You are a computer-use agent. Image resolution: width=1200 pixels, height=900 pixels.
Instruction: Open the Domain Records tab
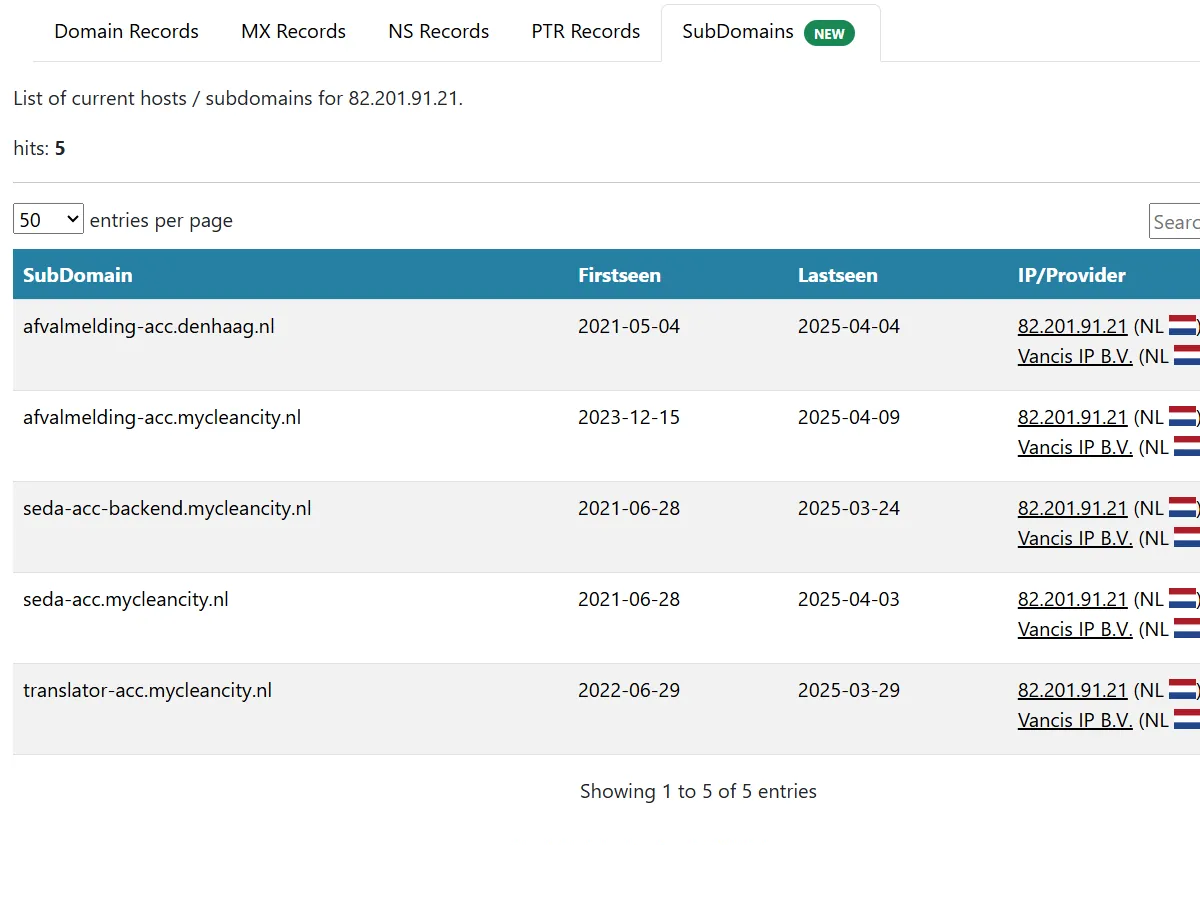[126, 32]
